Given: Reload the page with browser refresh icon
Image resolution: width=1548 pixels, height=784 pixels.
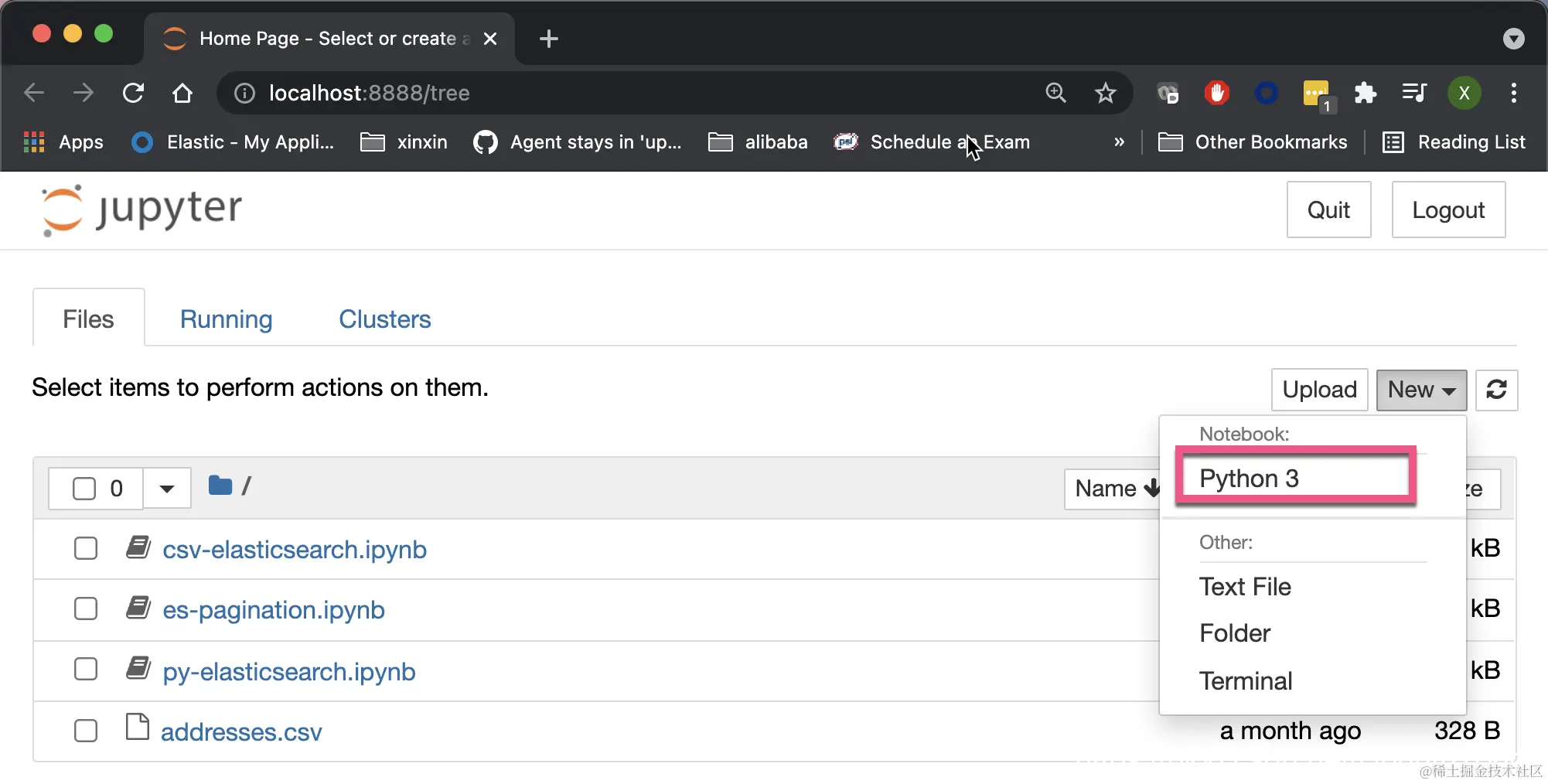Looking at the screenshot, I should tap(133, 94).
